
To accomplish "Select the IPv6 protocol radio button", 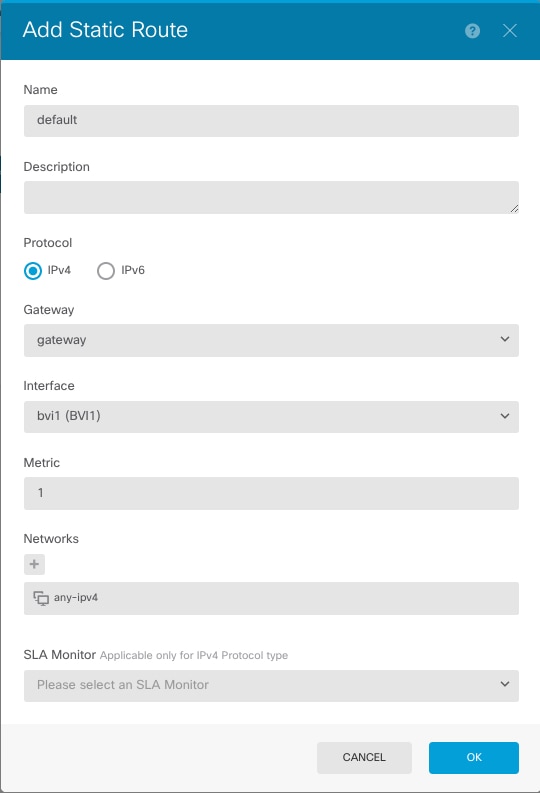I will tap(106, 271).
